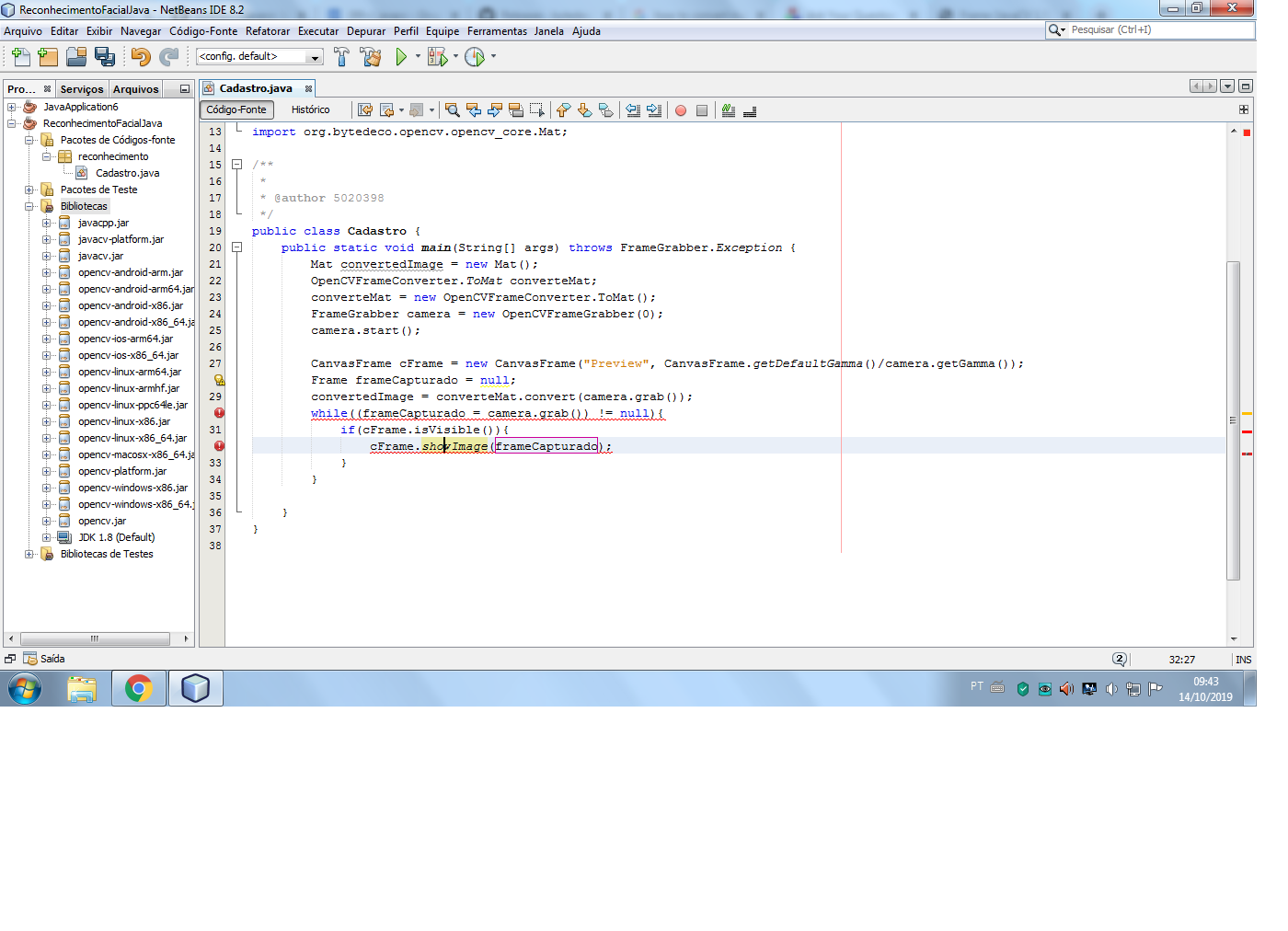The height and width of the screenshot is (931, 1288).
Task: Switch to Código-Fonte view
Action: pyautogui.click(x=236, y=109)
